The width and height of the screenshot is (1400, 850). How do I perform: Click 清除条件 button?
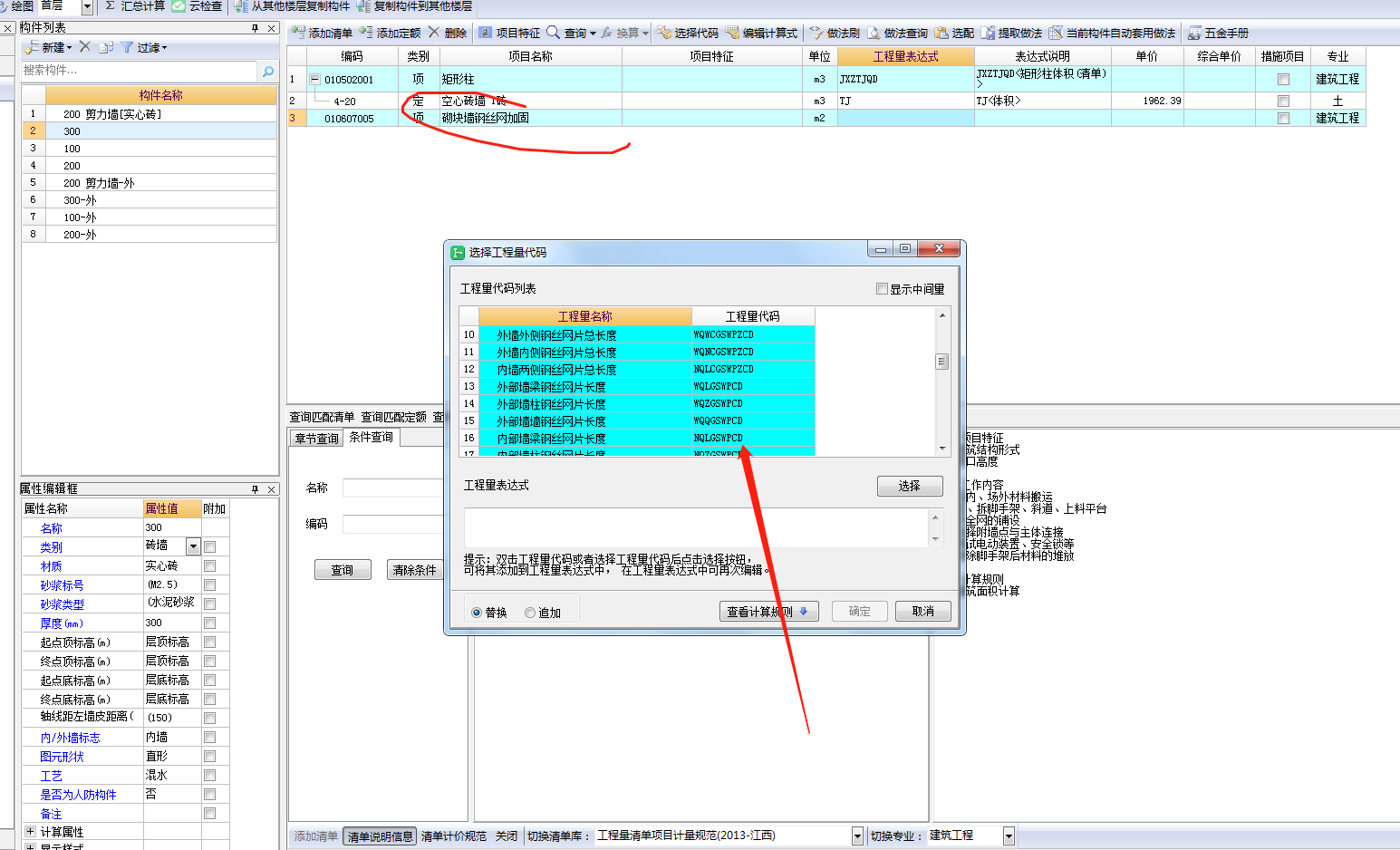[414, 570]
